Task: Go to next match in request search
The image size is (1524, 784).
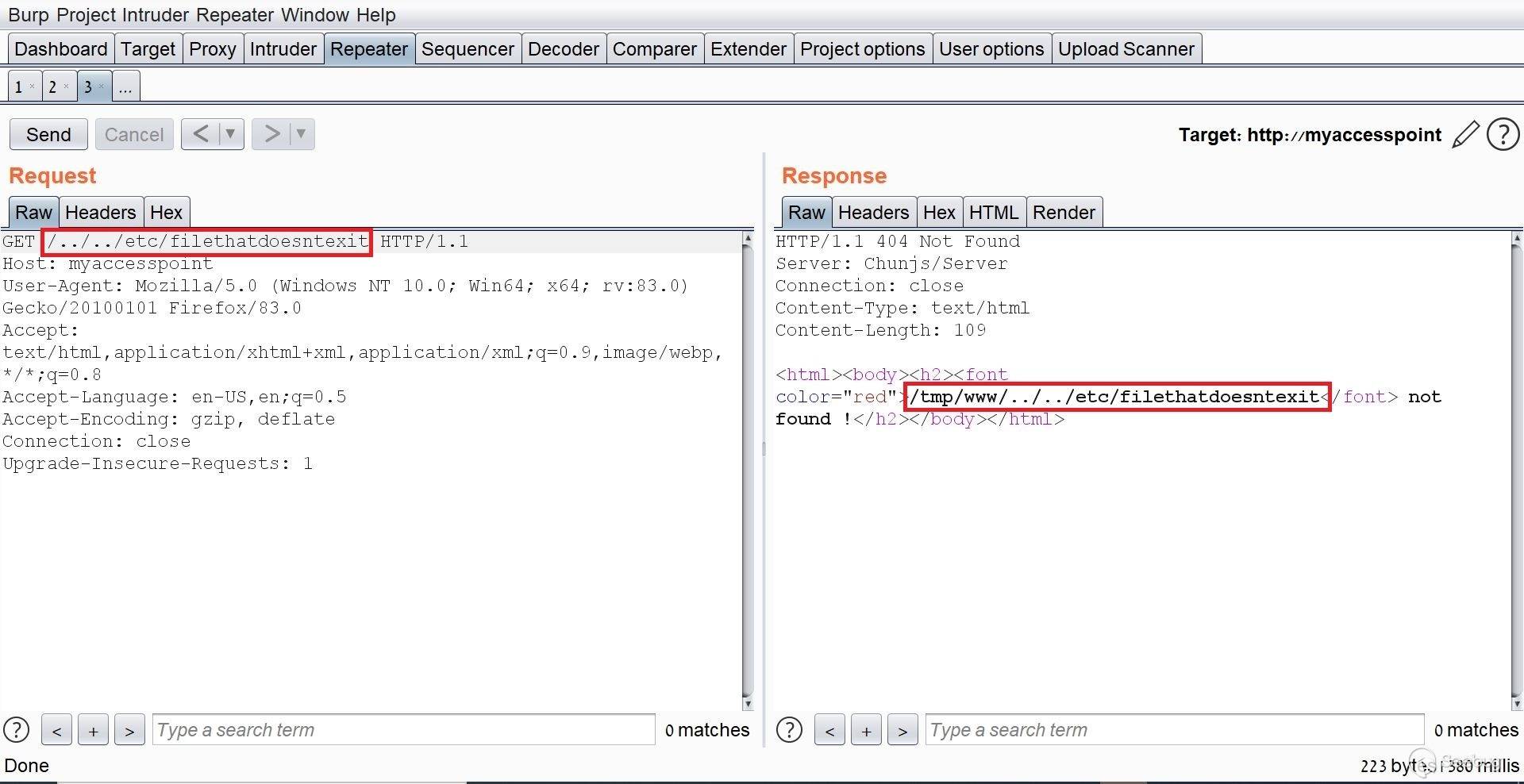Action: click(x=129, y=730)
